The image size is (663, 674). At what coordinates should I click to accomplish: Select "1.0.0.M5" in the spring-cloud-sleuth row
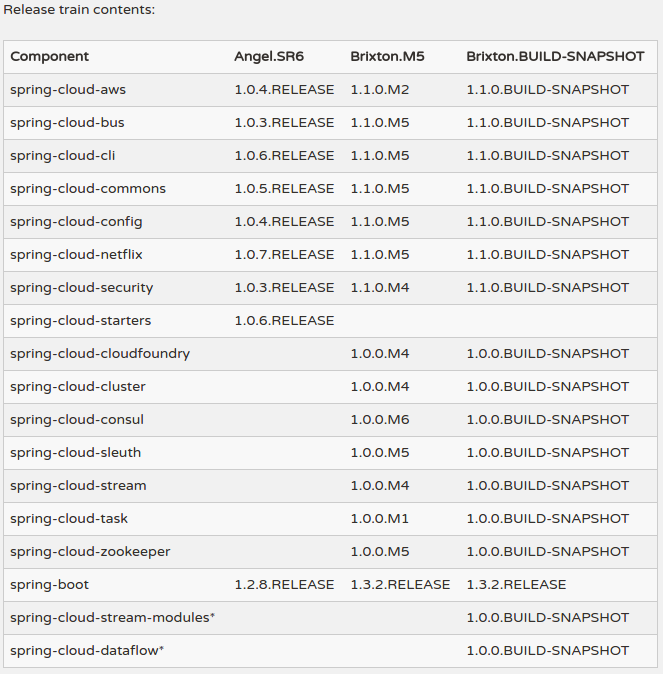coord(380,453)
